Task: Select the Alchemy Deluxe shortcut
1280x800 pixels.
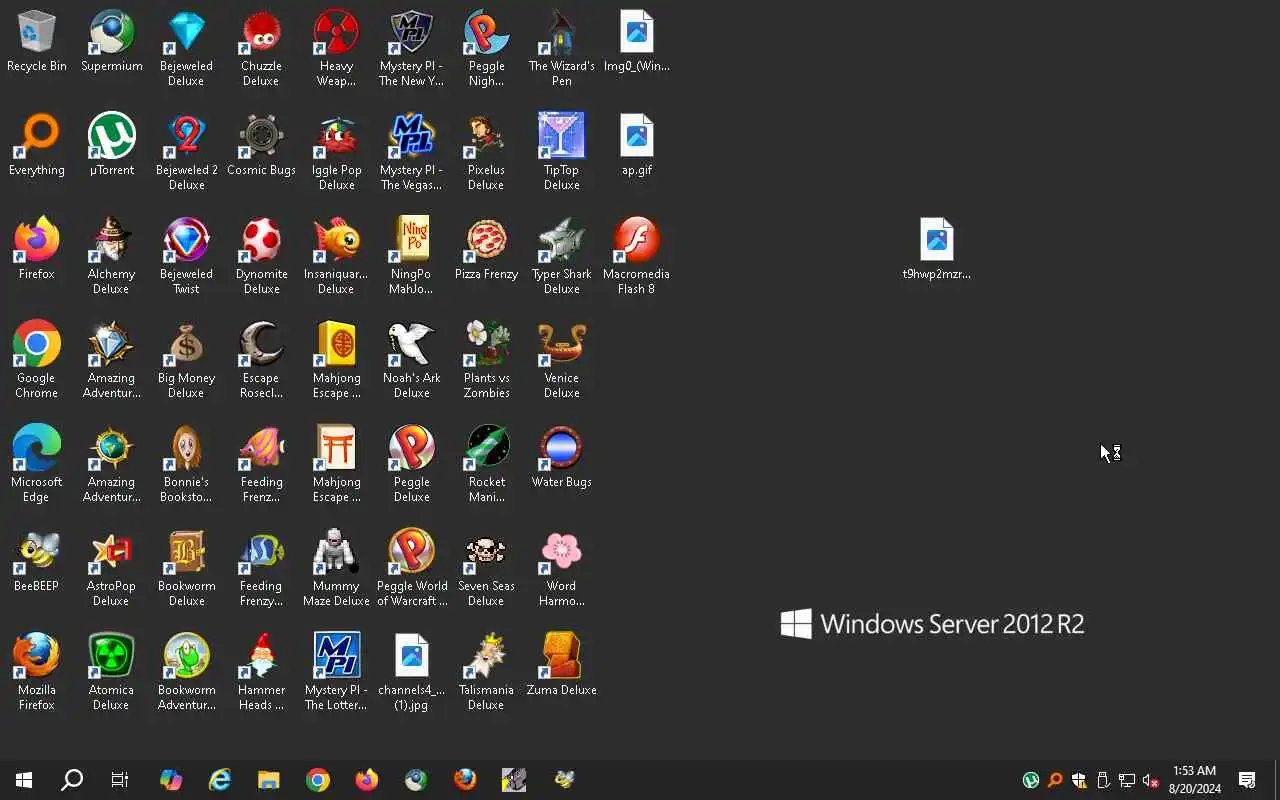Action: [111, 257]
